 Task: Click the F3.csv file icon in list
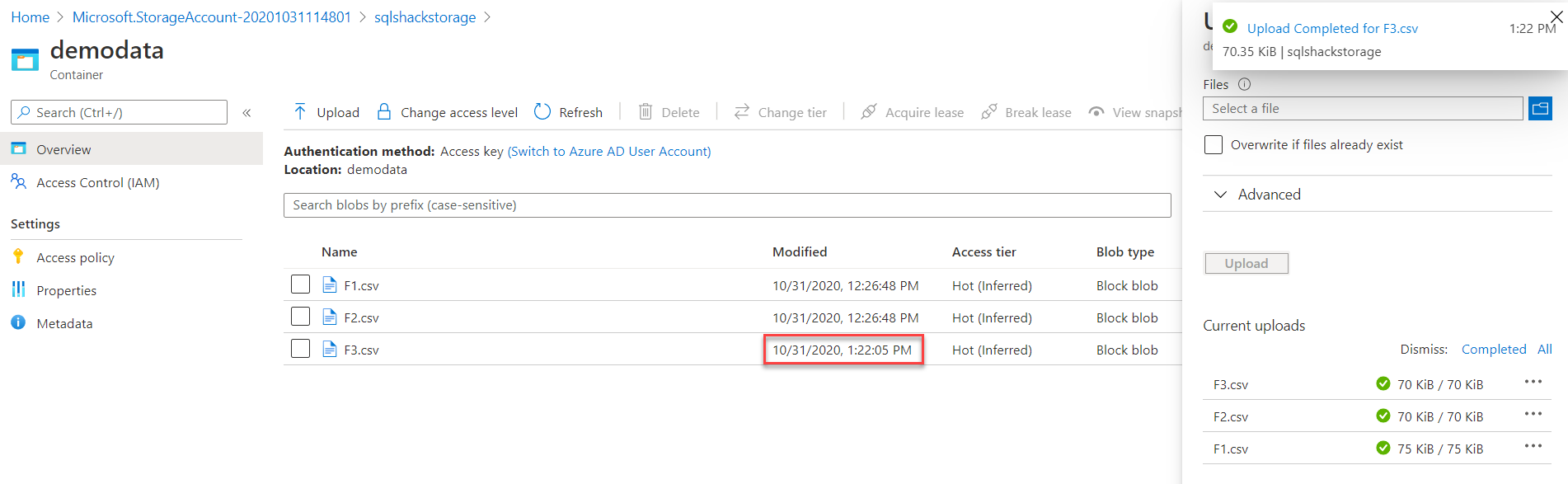click(330, 350)
